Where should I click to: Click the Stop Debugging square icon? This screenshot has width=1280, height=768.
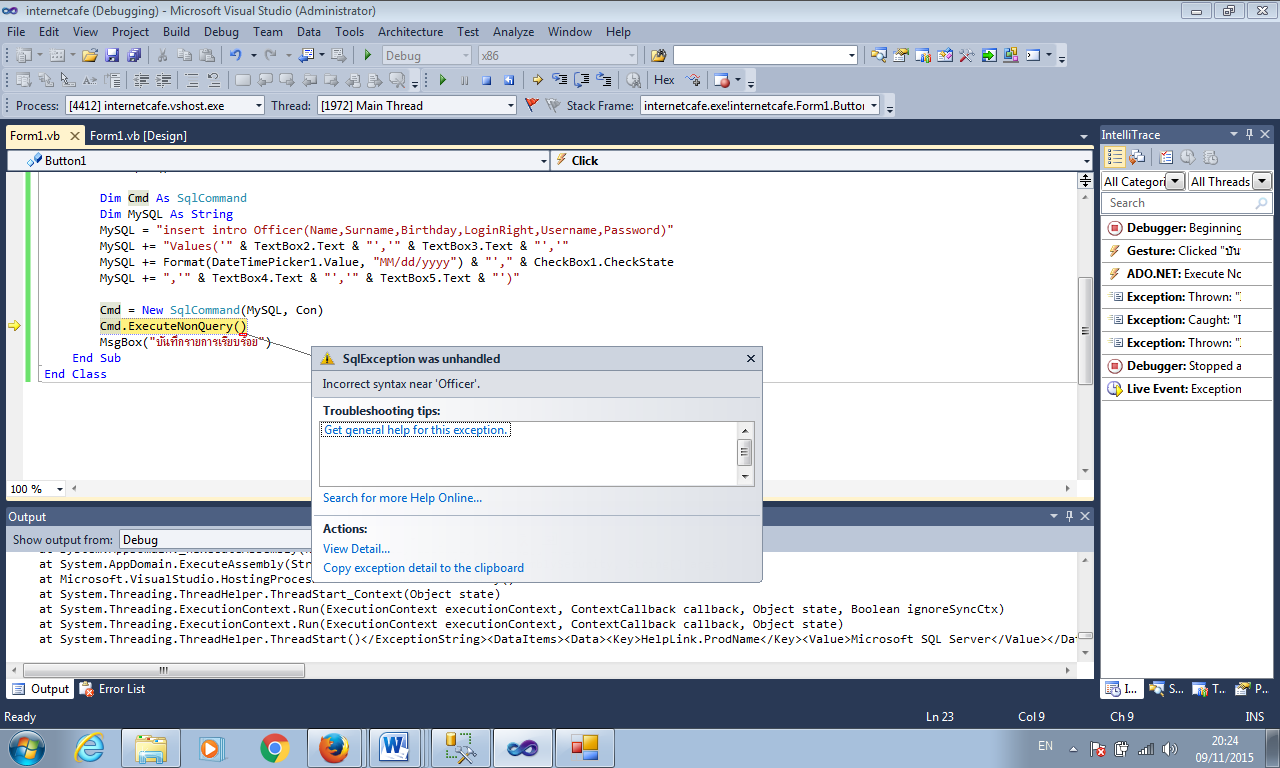point(487,80)
